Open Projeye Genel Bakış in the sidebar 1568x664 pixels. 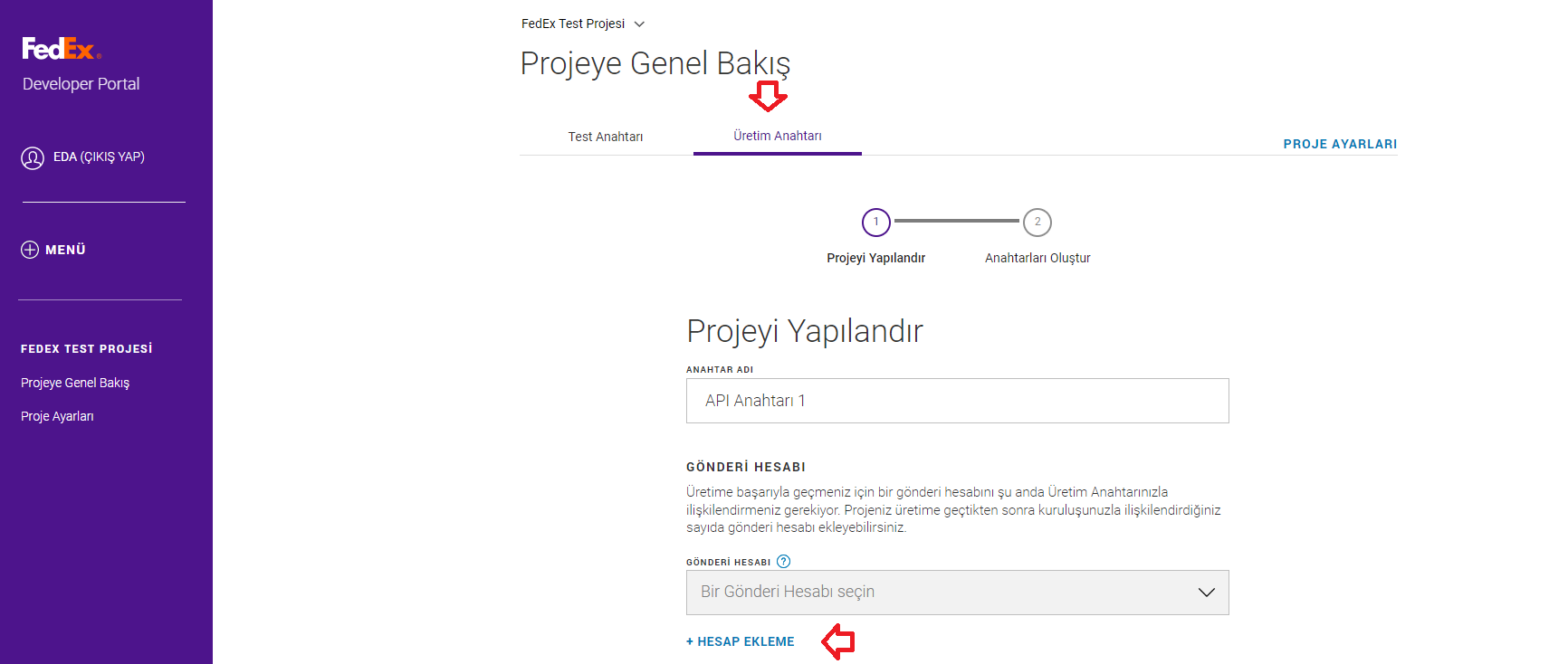(75, 383)
